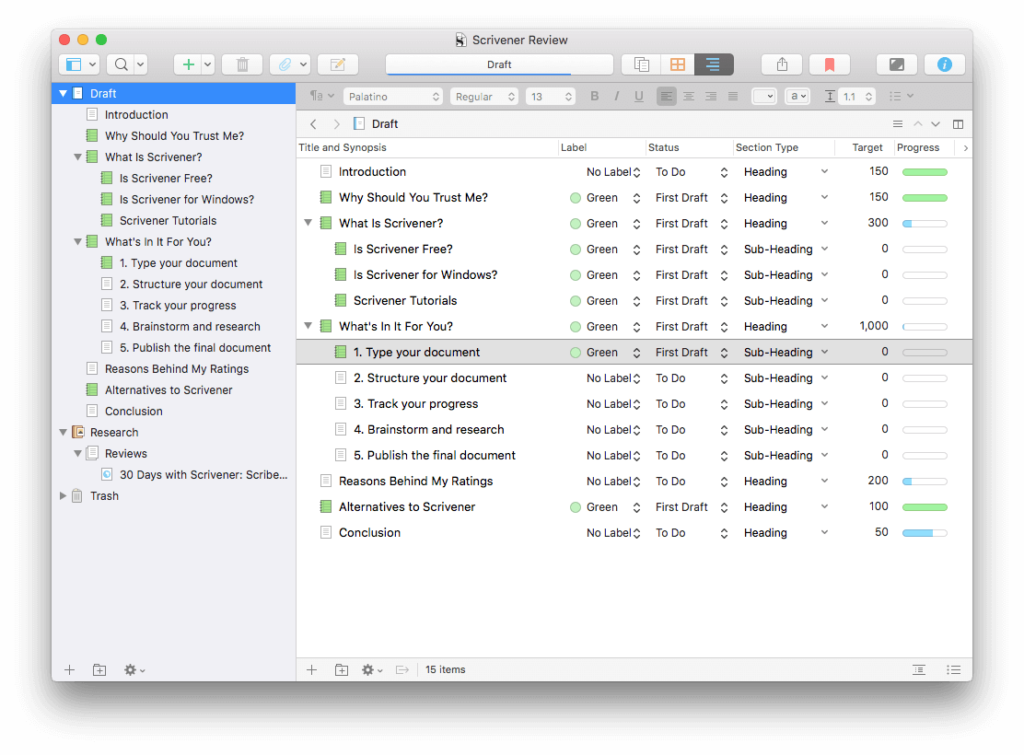Select the Draft tab in the header bar
The image size is (1024, 755).
(498, 64)
